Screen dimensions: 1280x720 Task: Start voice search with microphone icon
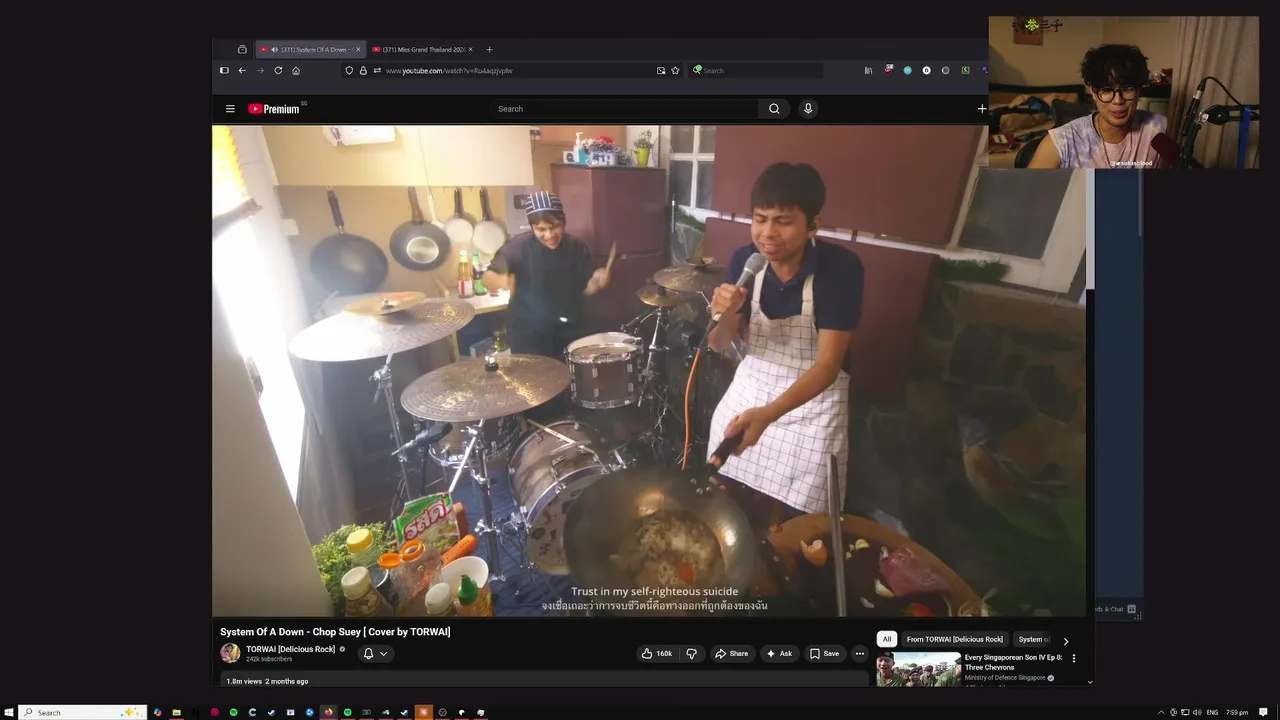pos(808,109)
